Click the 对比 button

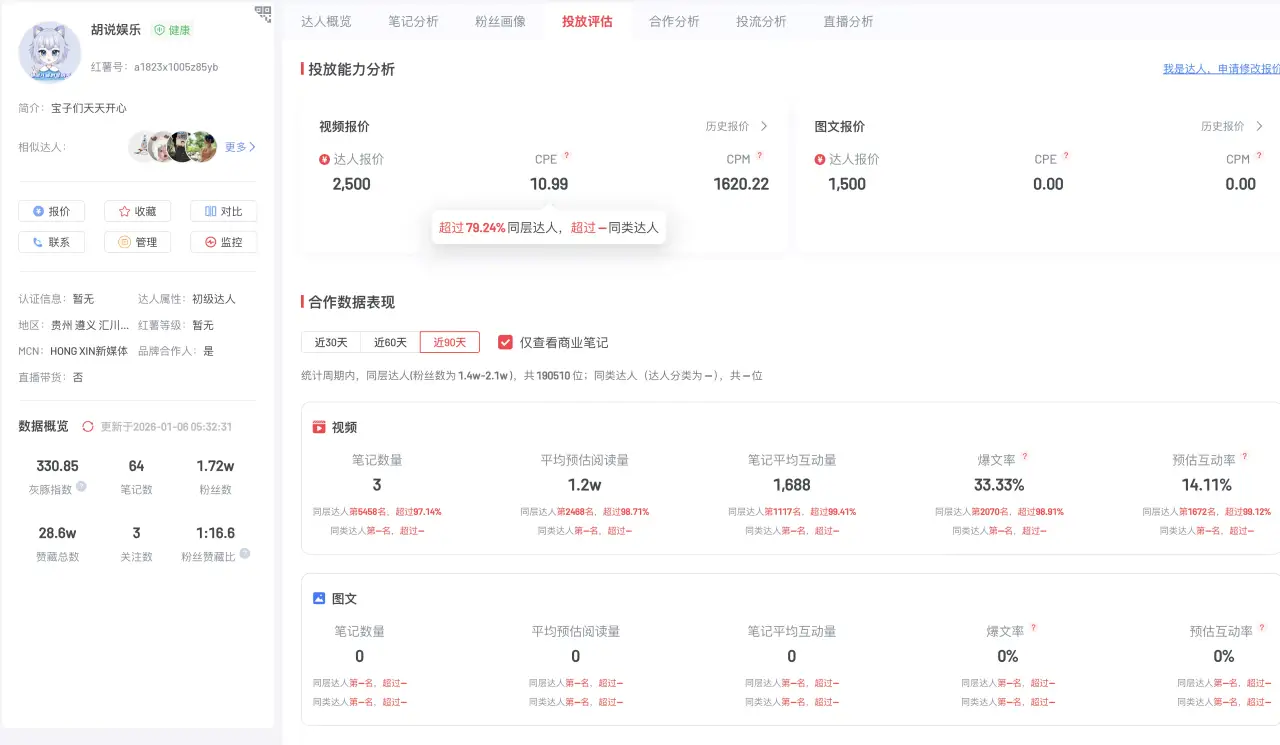pyautogui.click(x=224, y=211)
